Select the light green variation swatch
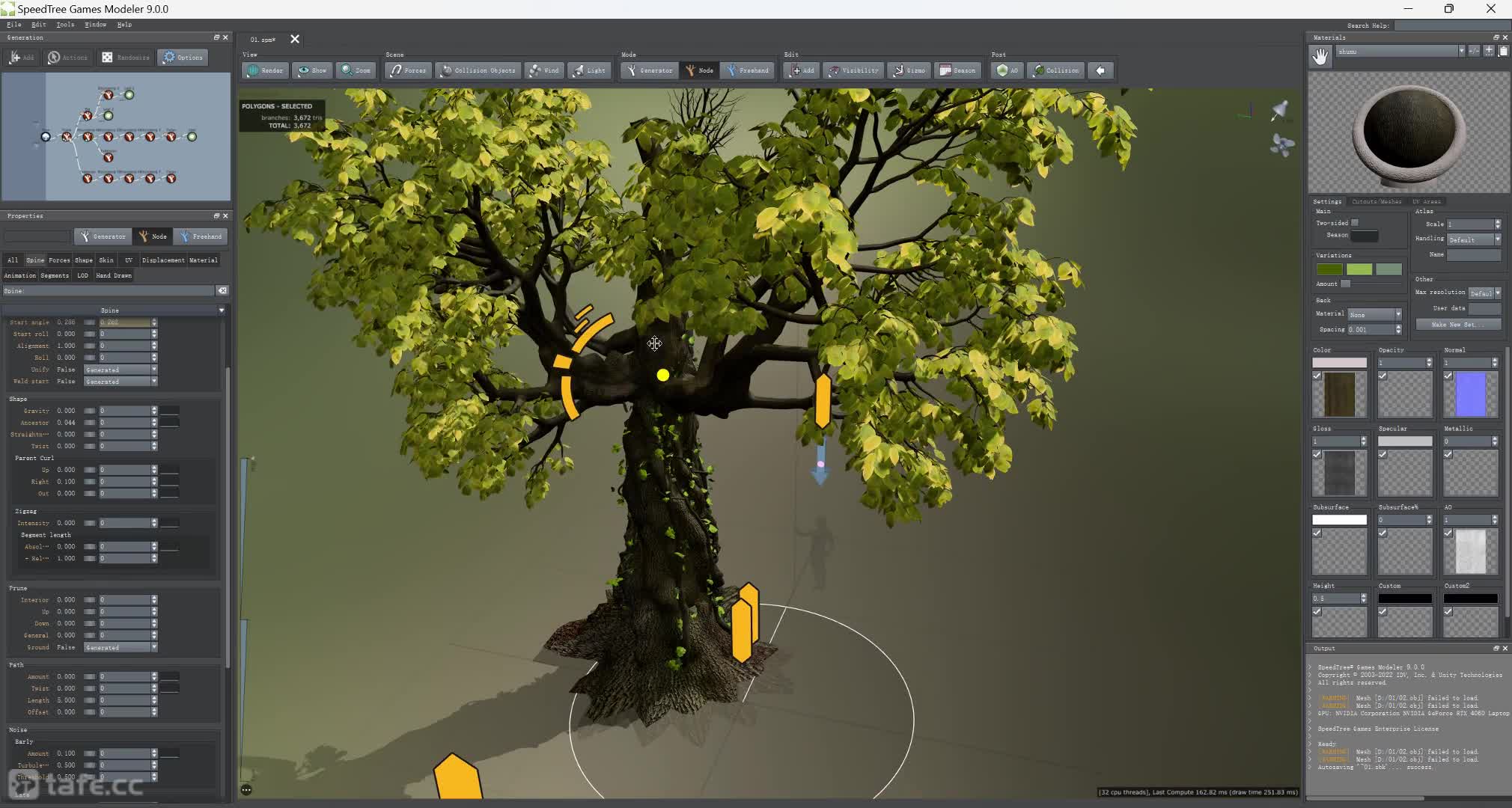This screenshot has height=808, width=1512. (x=1359, y=269)
